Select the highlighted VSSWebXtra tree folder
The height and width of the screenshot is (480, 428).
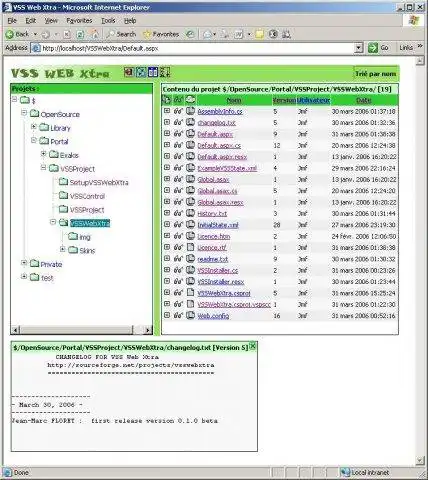click(x=90, y=223)
